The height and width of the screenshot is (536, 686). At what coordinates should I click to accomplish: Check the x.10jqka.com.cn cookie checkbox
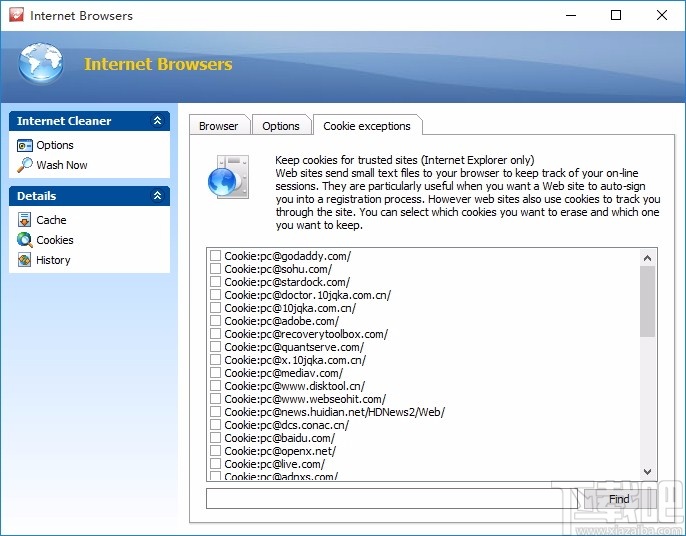pos(215,360)
